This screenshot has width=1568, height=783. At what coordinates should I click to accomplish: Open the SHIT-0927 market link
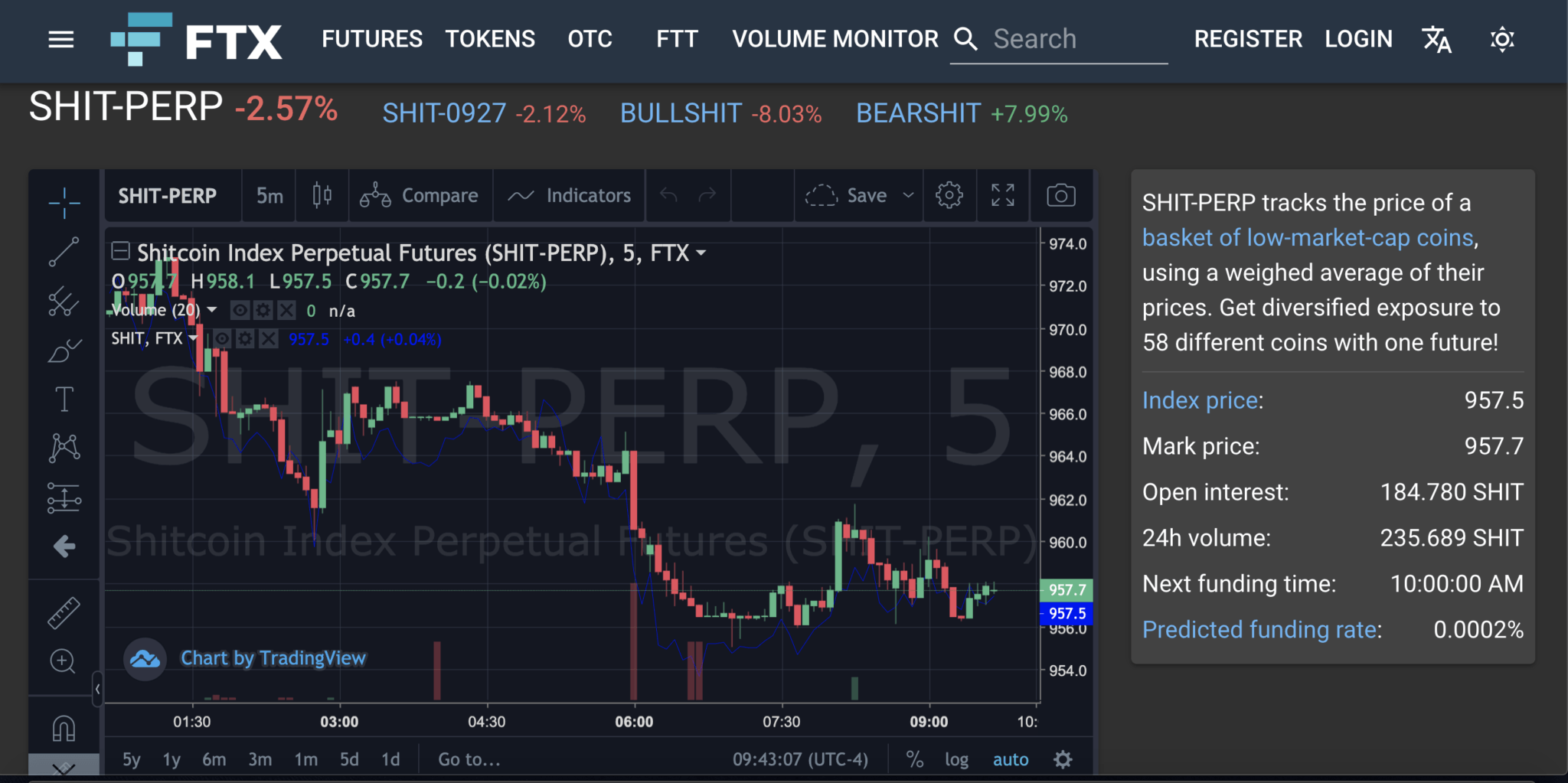[x=444, y=113]
